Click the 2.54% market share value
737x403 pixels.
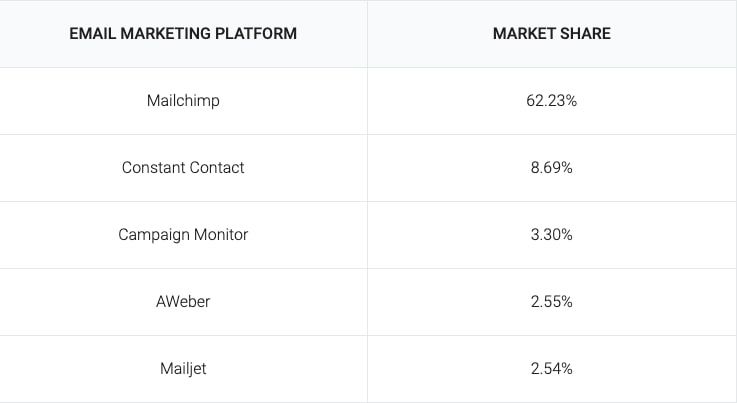(551, 369)
